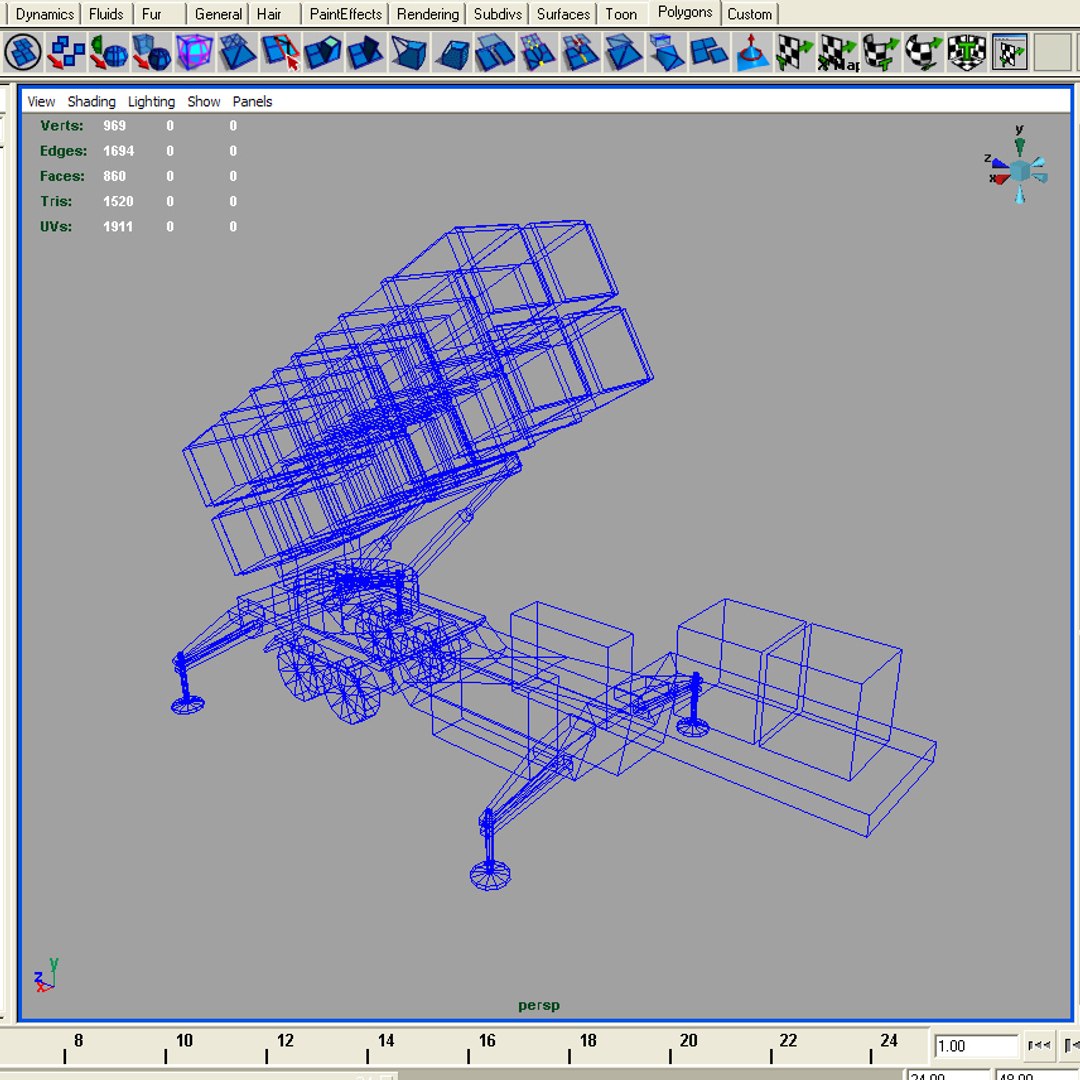Switch to the Subdivs shelf tab
The height and width of the screenshot is (1080, 1080).
(497, 14)
